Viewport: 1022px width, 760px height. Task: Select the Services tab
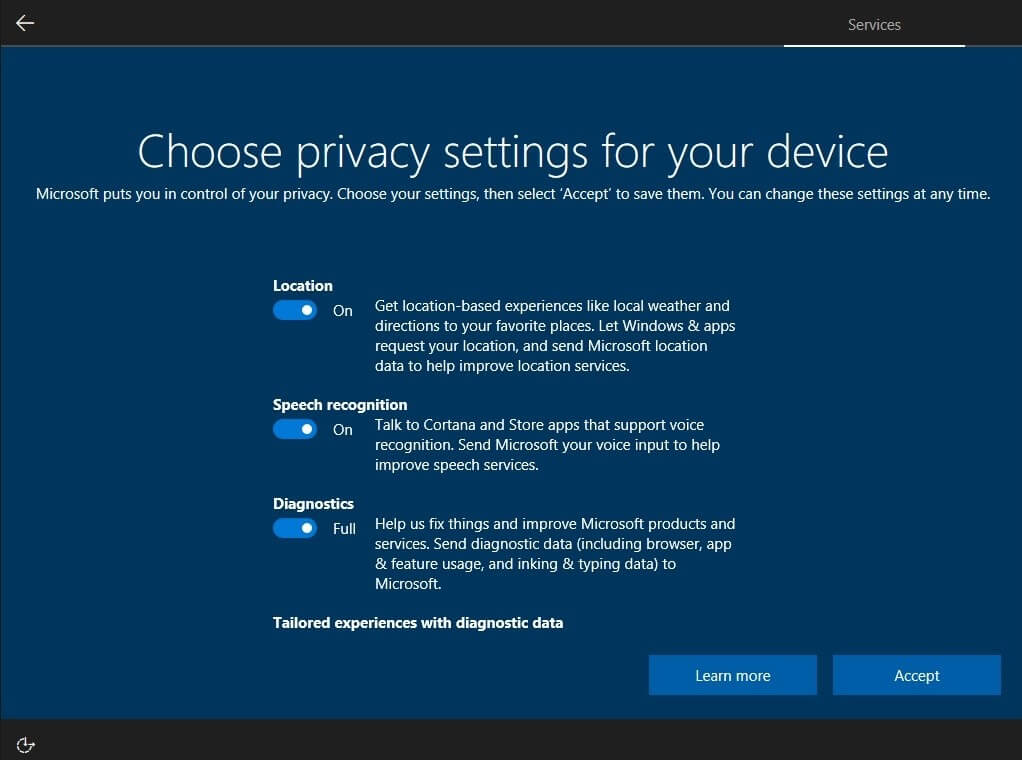pos(874,25)
